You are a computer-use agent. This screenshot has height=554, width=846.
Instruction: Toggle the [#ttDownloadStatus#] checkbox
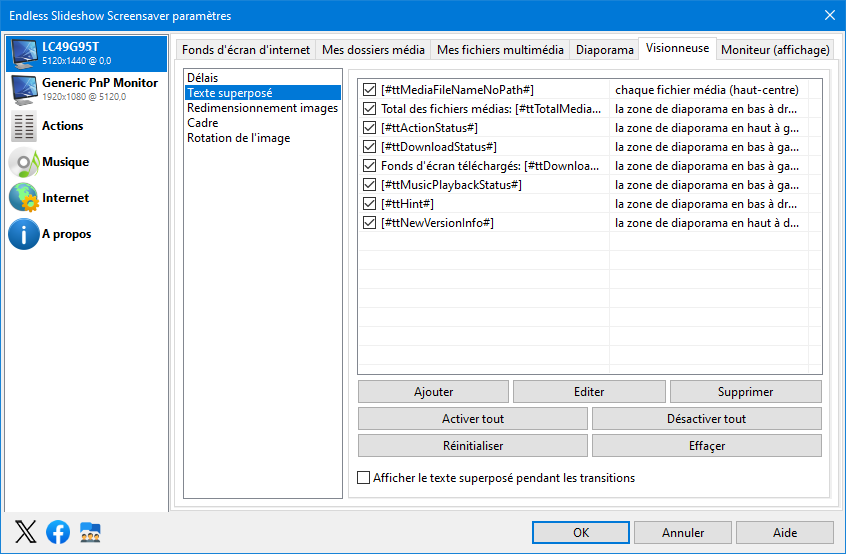point(370,147)
